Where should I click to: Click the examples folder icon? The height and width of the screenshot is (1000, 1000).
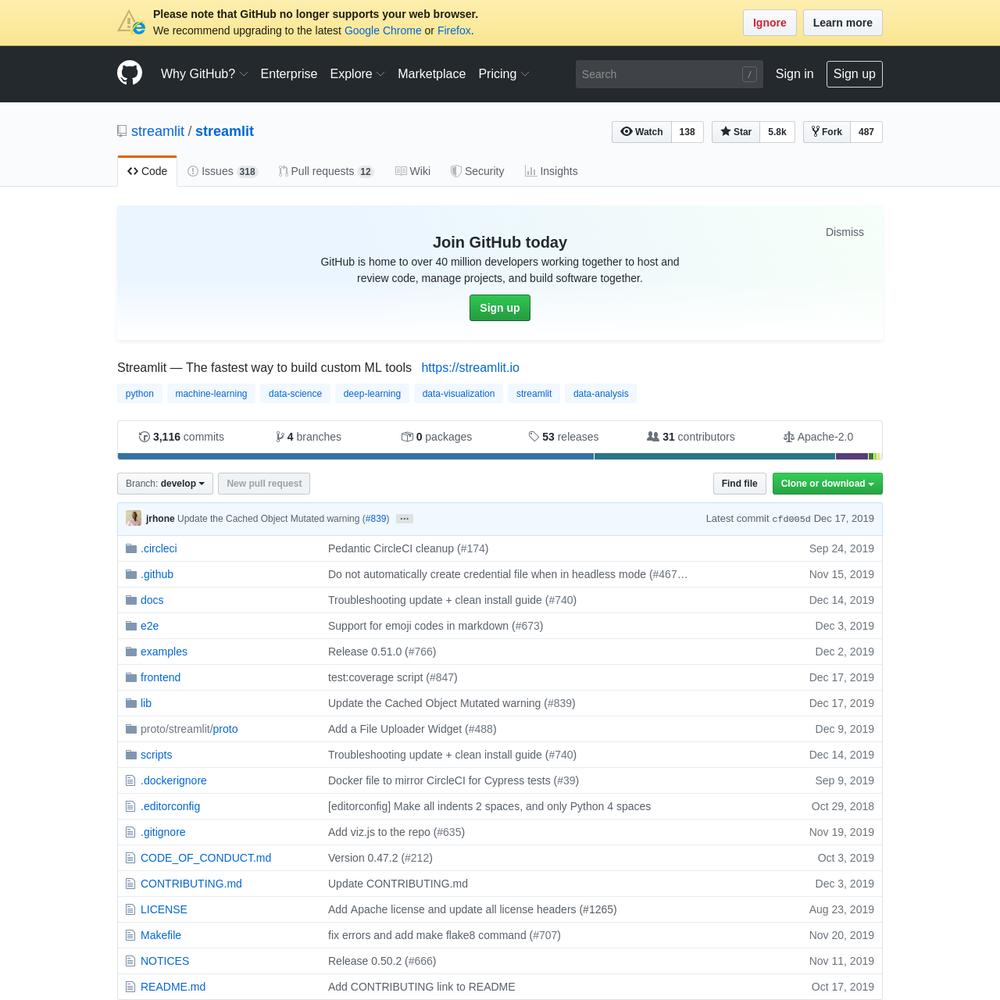point(131,652)
